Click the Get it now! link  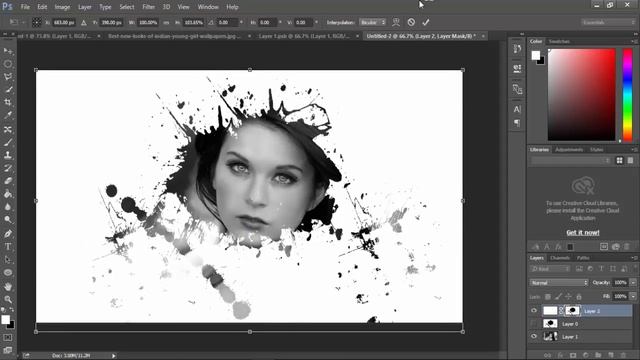(x=583, y=233)
